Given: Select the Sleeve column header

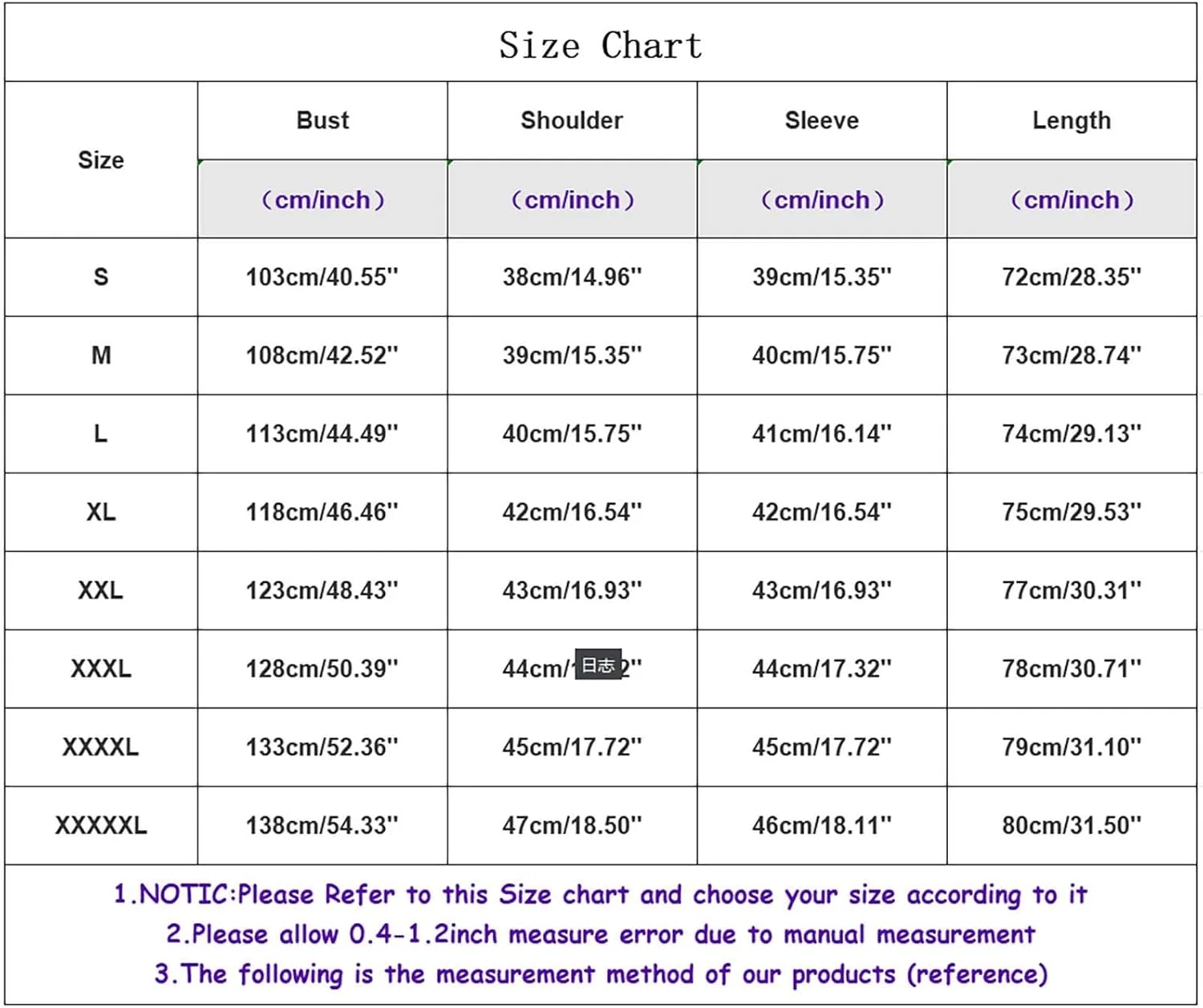Looking at the screenshot, I should tap(822, 120).
